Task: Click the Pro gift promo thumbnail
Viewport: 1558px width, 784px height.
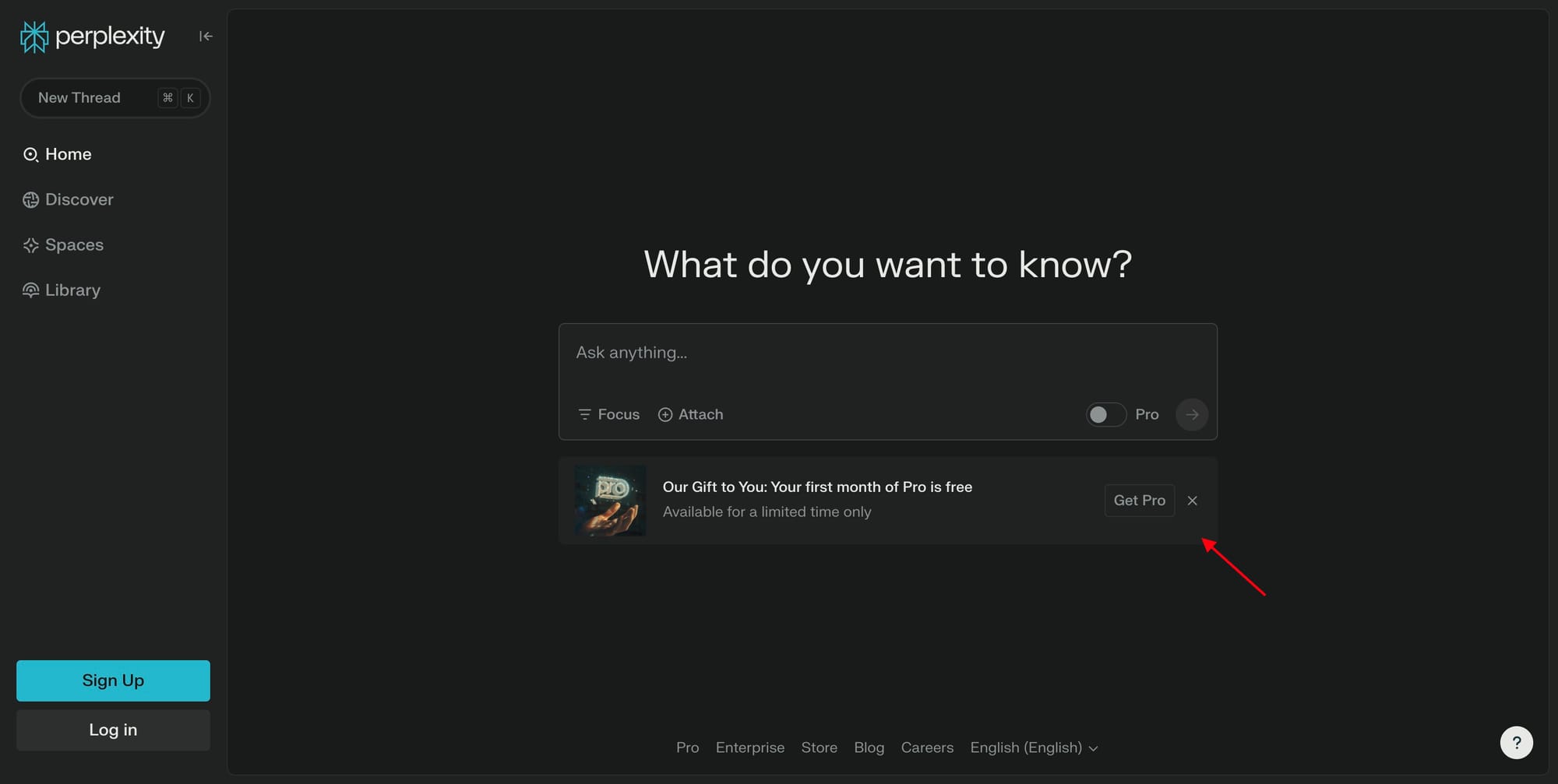Action: coord(610,501)
